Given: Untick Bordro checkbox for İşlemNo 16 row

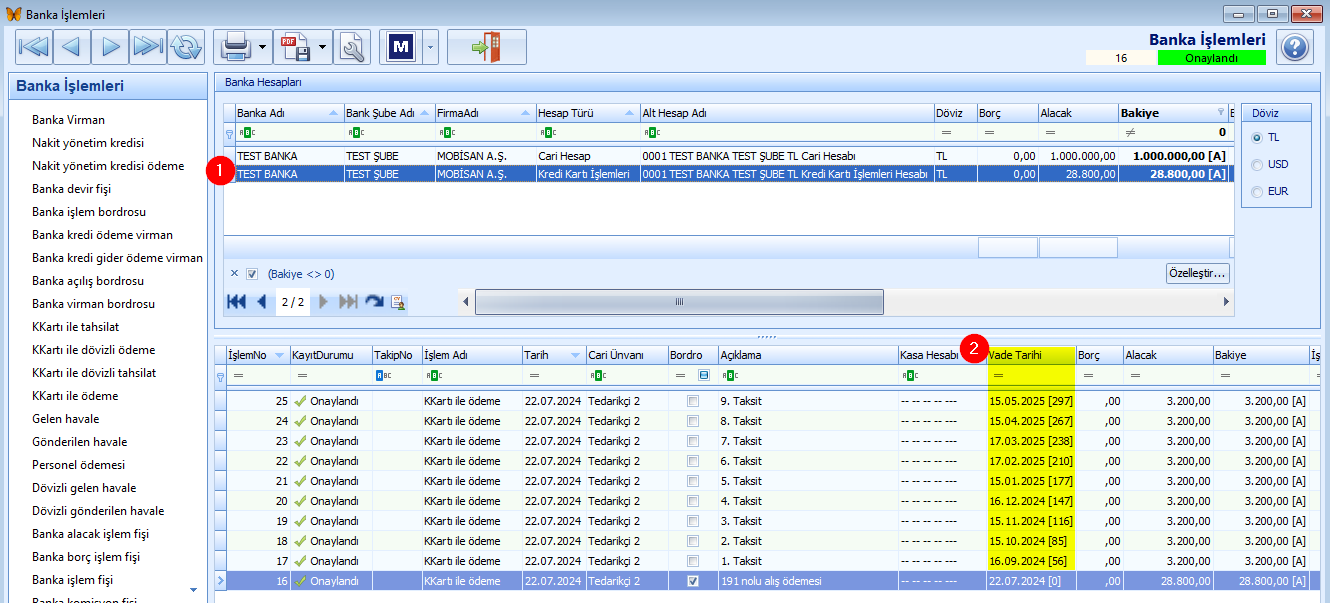Looking at the screenshot, I should tap(693, 581).
